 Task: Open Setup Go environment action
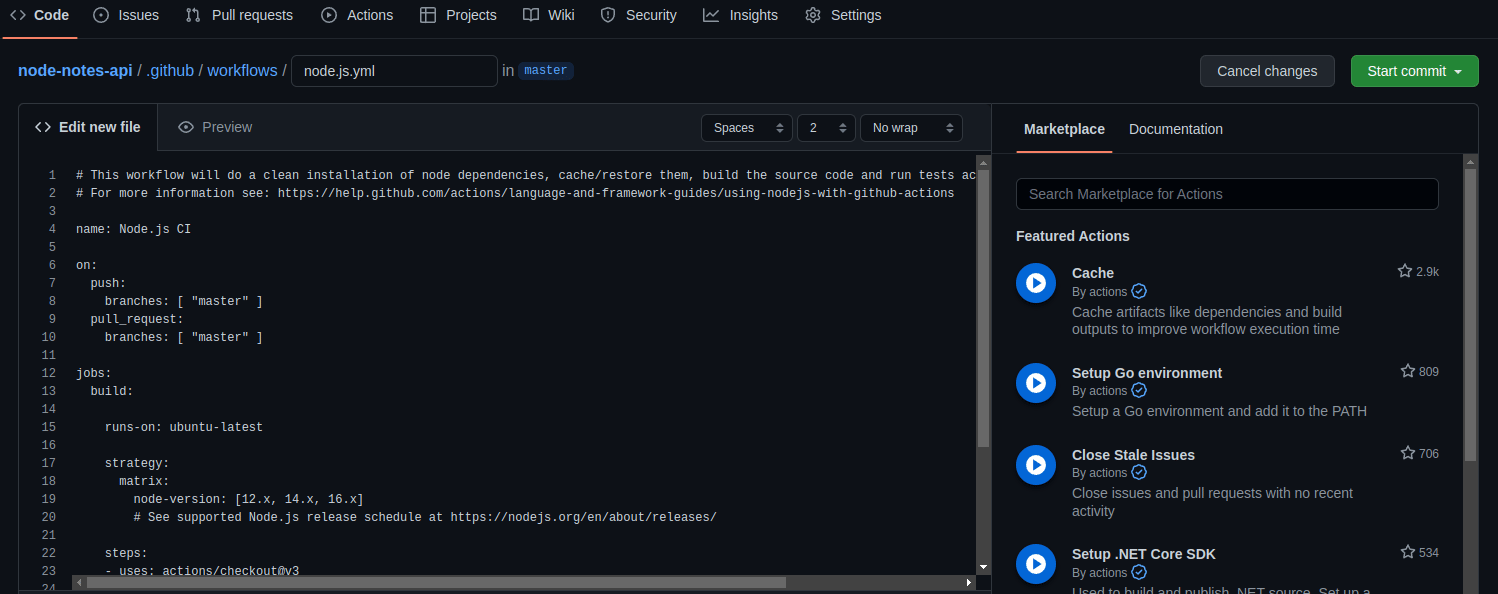click(1147, 373)
